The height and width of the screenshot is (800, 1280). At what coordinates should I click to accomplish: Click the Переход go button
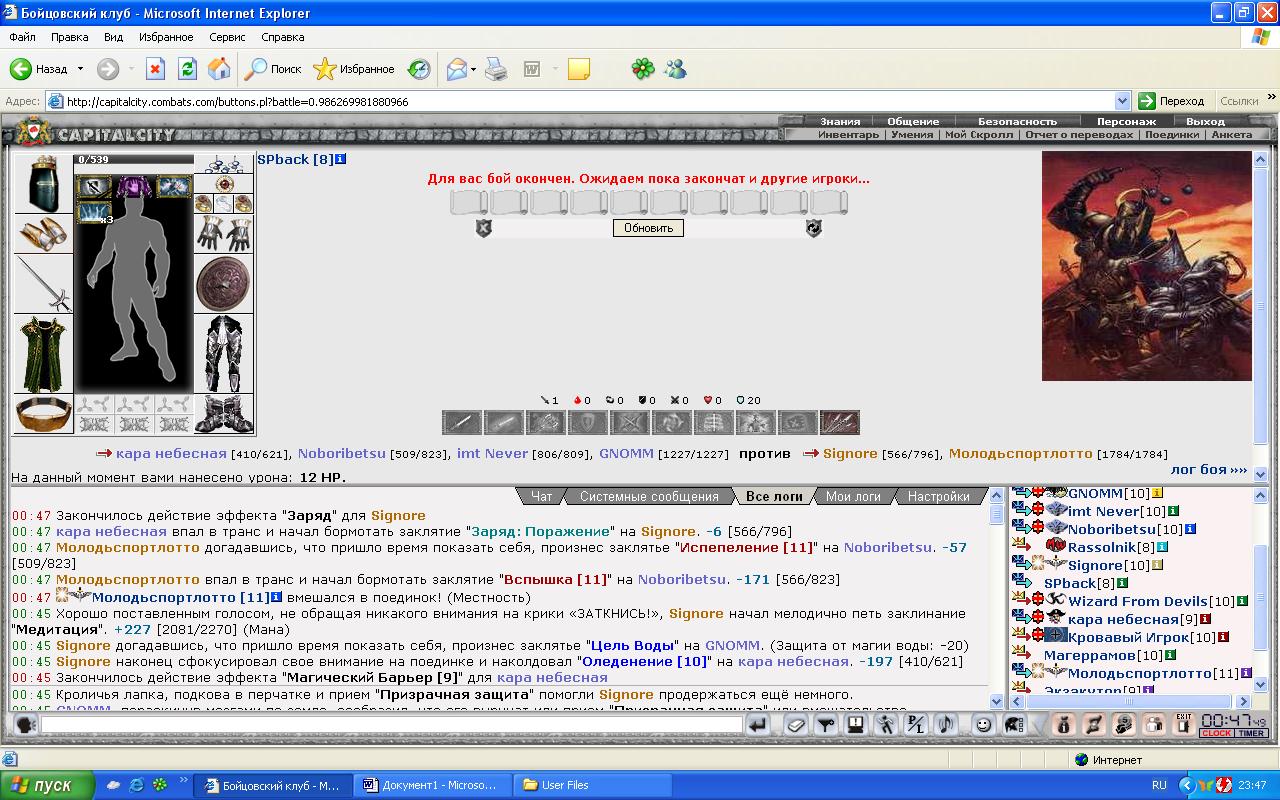point(1172,101)
